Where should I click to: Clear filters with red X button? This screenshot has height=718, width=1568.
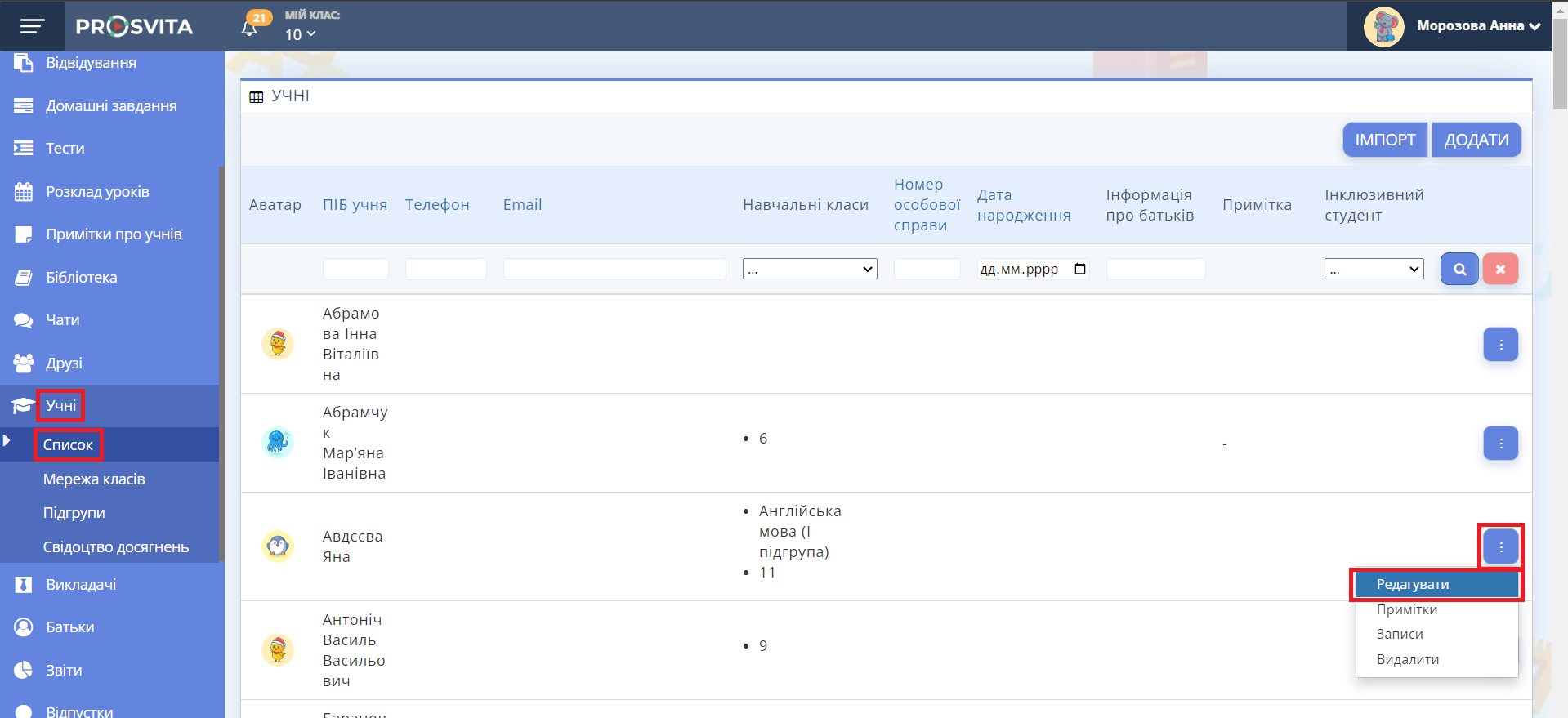[x=1500, y=269]
